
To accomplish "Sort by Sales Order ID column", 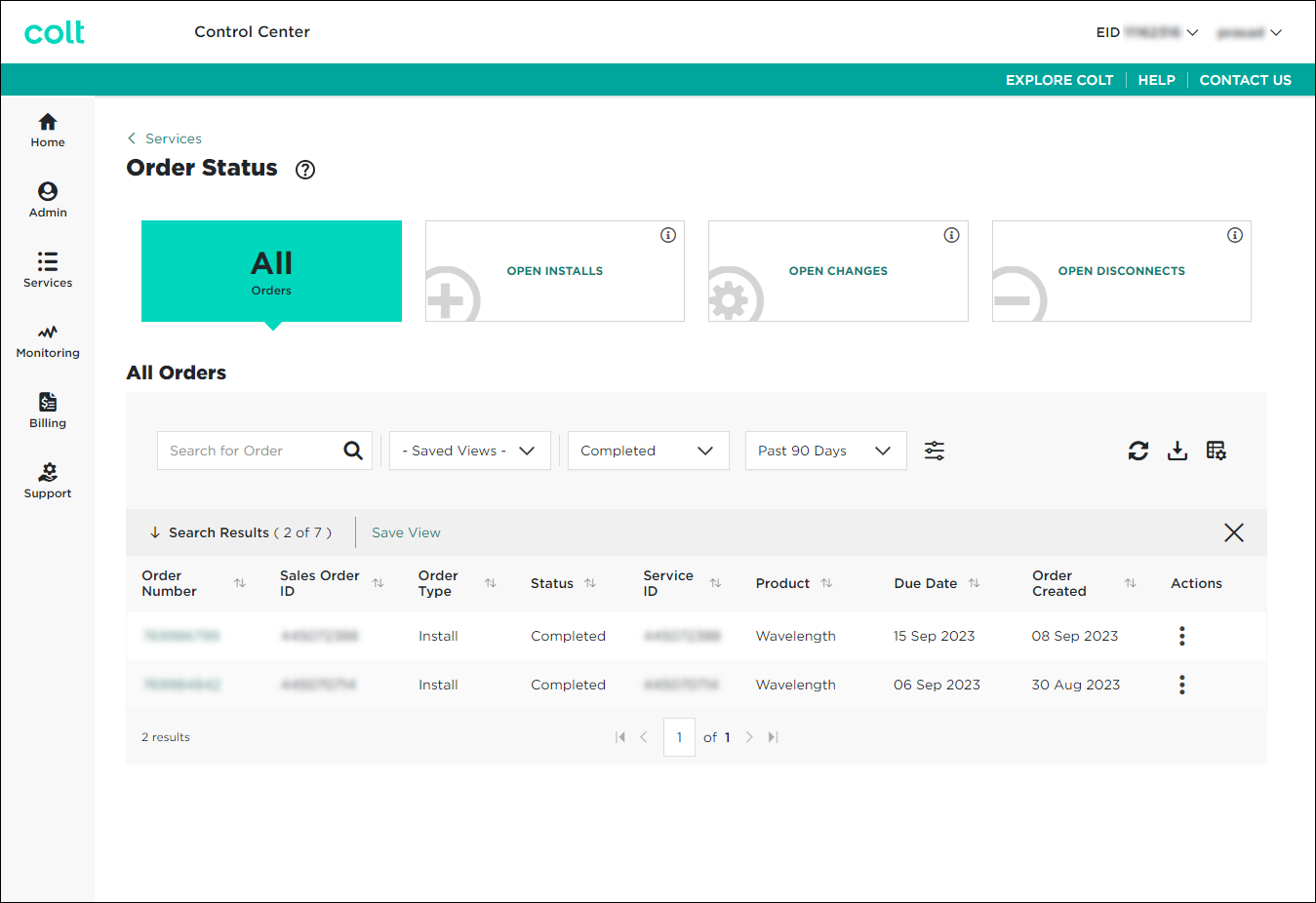I will [x=379, y=583].
